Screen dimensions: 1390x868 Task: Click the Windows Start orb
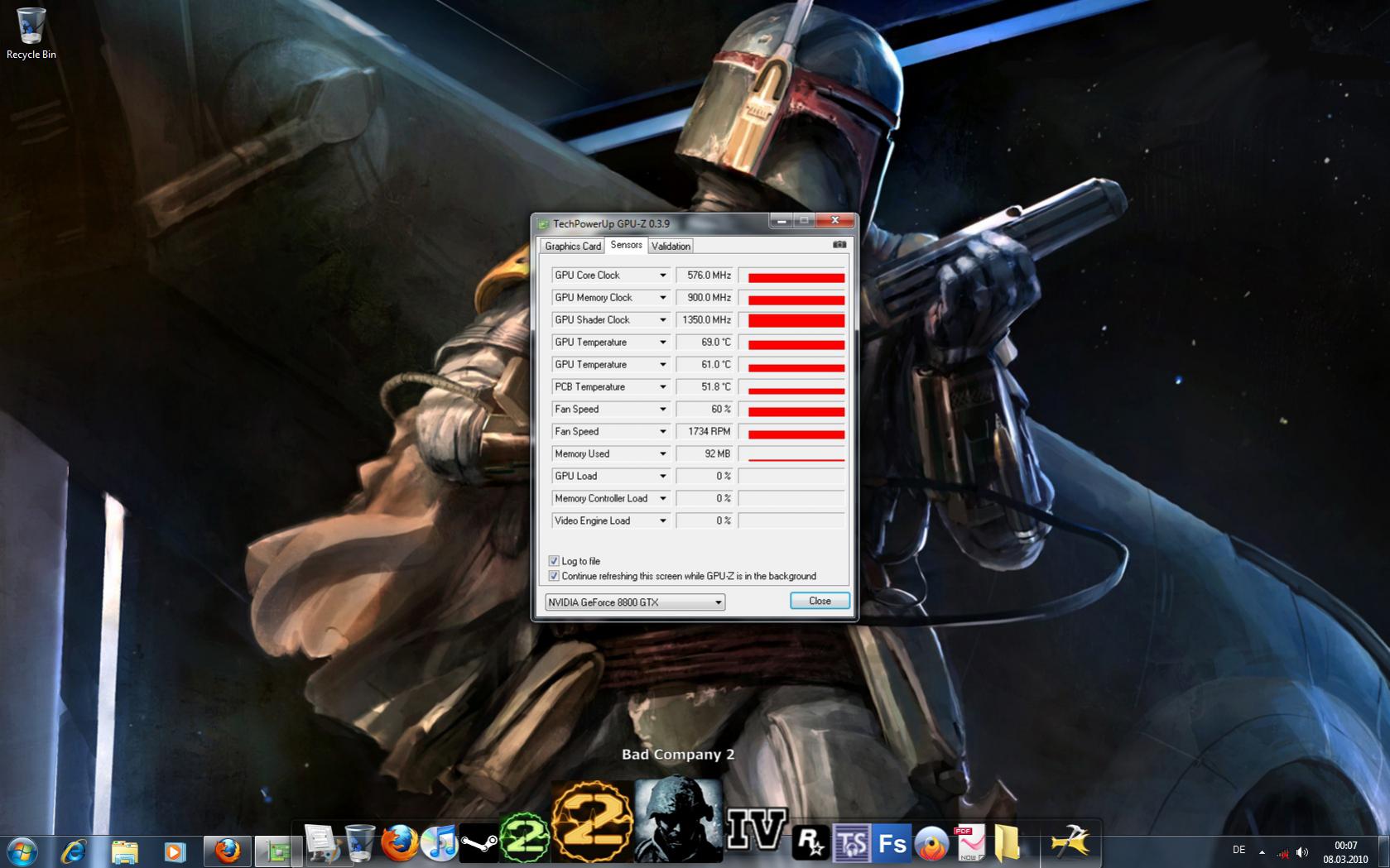click(x=22, y=851)
